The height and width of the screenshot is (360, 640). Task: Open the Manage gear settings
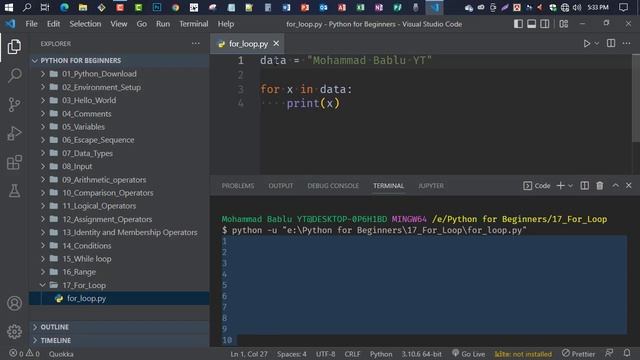[14, 331]
